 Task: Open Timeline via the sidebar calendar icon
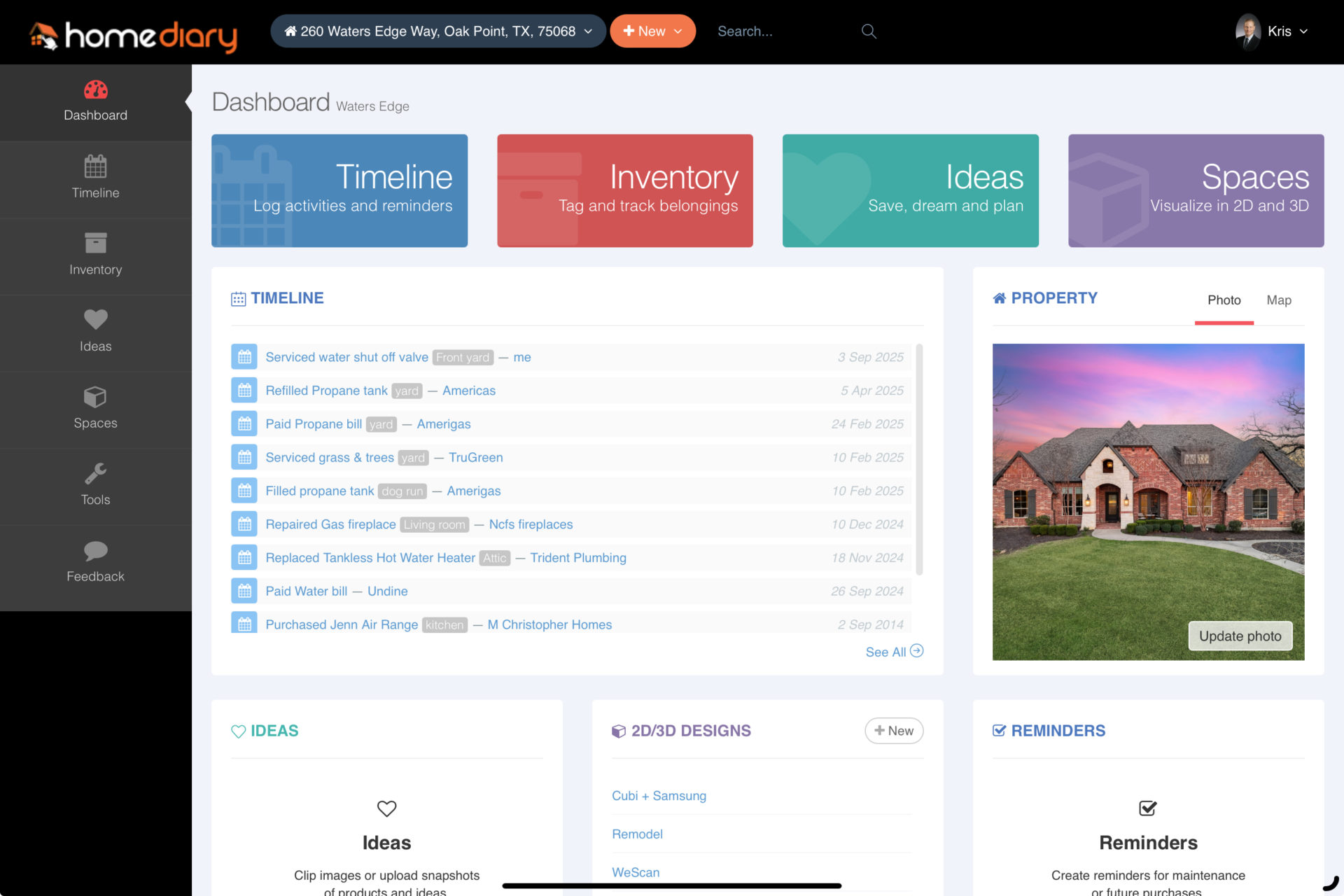96,167
